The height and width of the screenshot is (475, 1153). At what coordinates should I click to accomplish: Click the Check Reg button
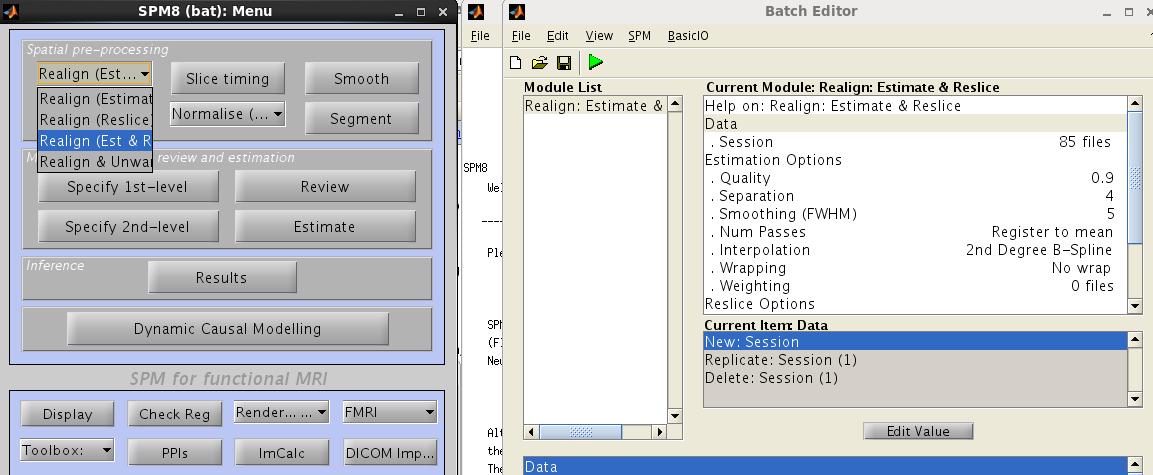[174, 414]
